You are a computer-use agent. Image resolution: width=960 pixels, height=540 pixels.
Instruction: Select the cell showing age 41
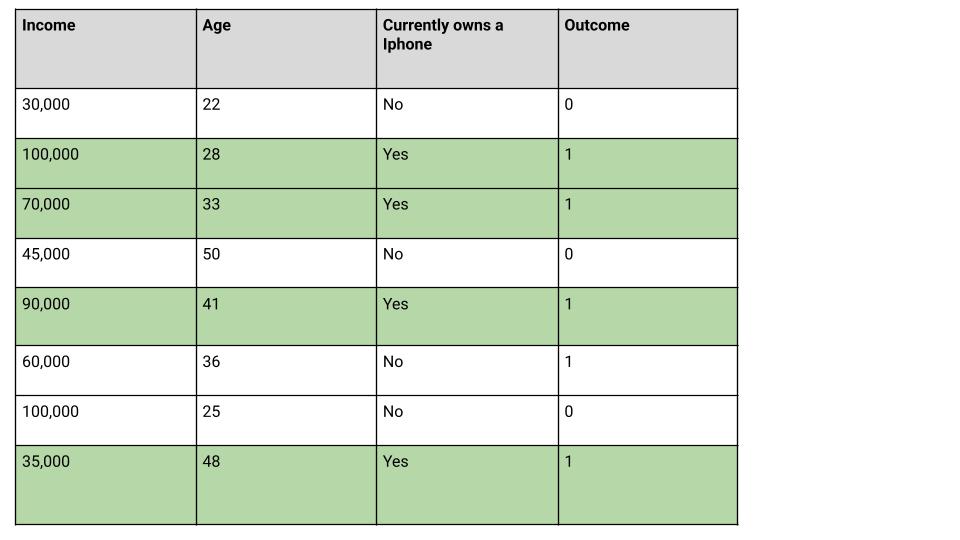click(287, 317)
